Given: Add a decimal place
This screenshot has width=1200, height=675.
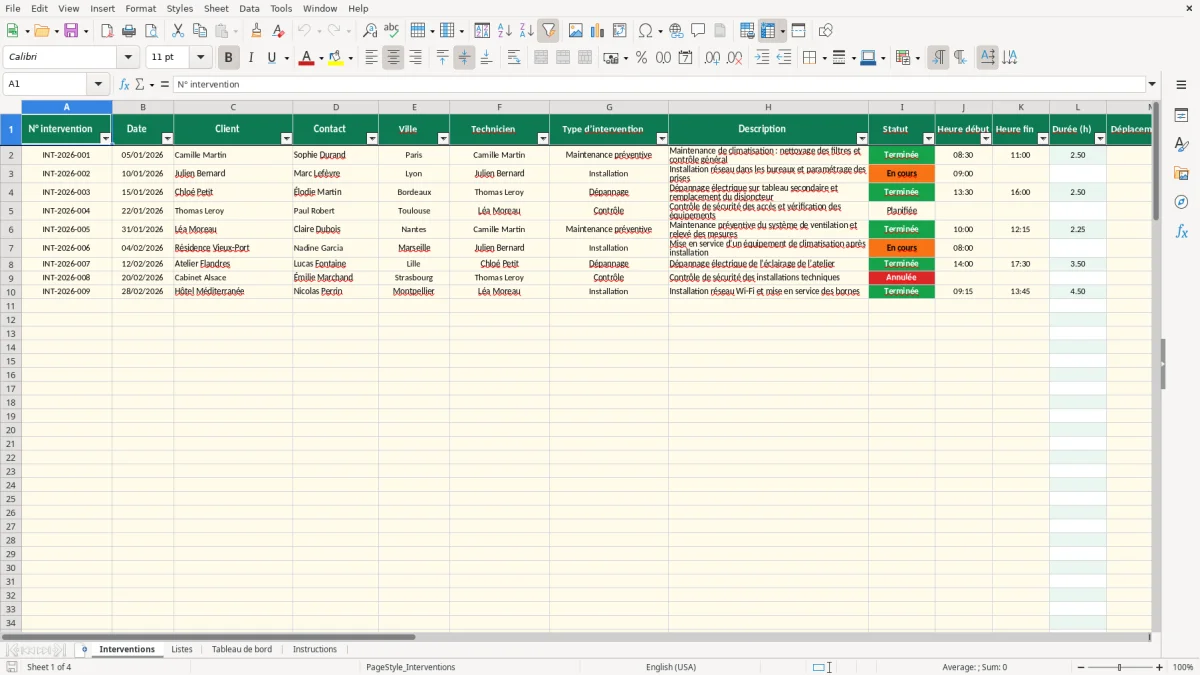Looking at the screenshot, I should 712,58.
